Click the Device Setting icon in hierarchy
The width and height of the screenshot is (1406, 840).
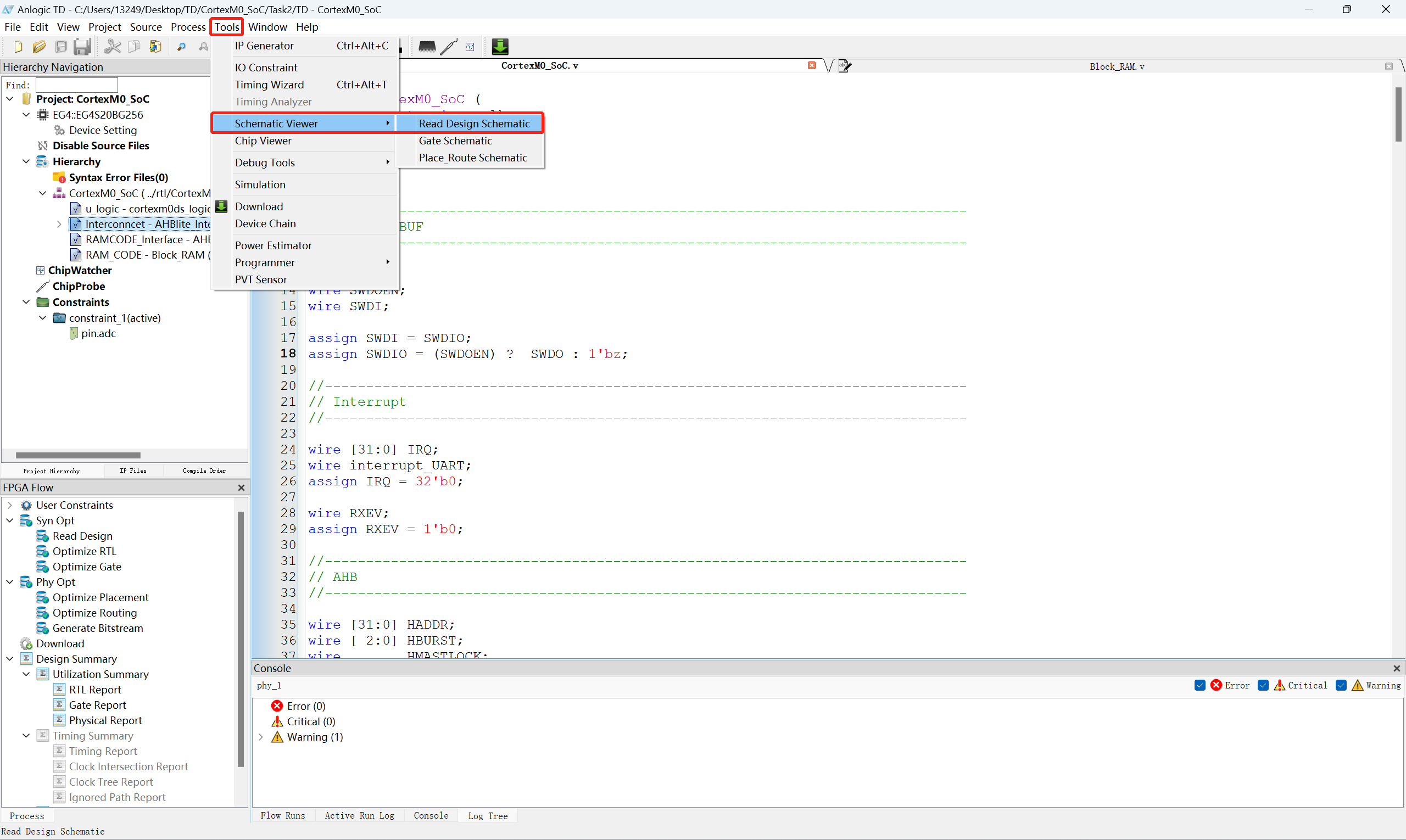tap(59, 130)
